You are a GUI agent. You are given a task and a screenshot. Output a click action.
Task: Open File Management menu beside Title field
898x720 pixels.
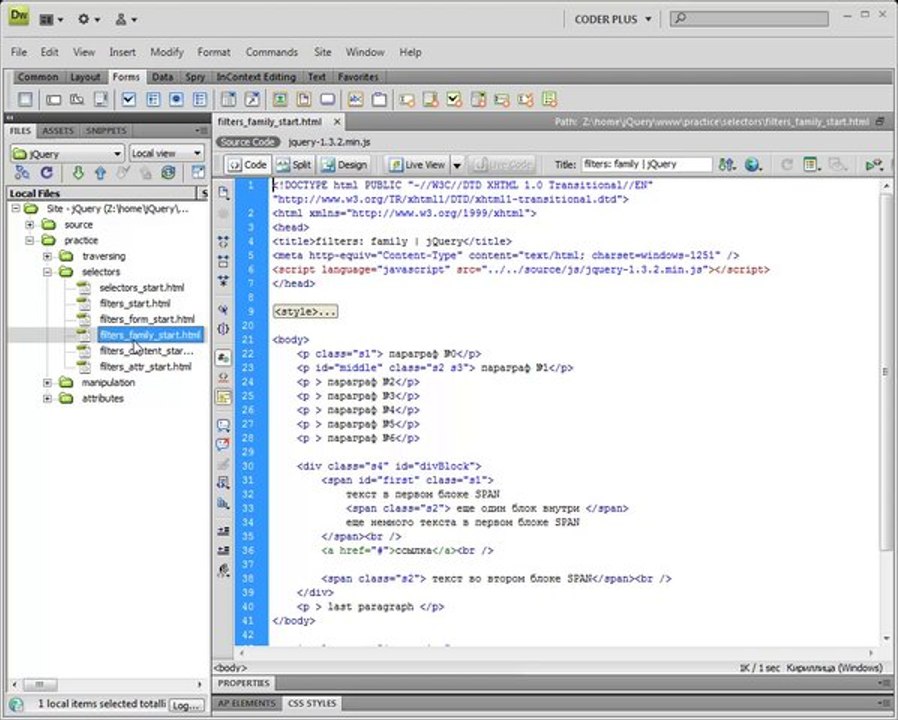coord(727,165)
